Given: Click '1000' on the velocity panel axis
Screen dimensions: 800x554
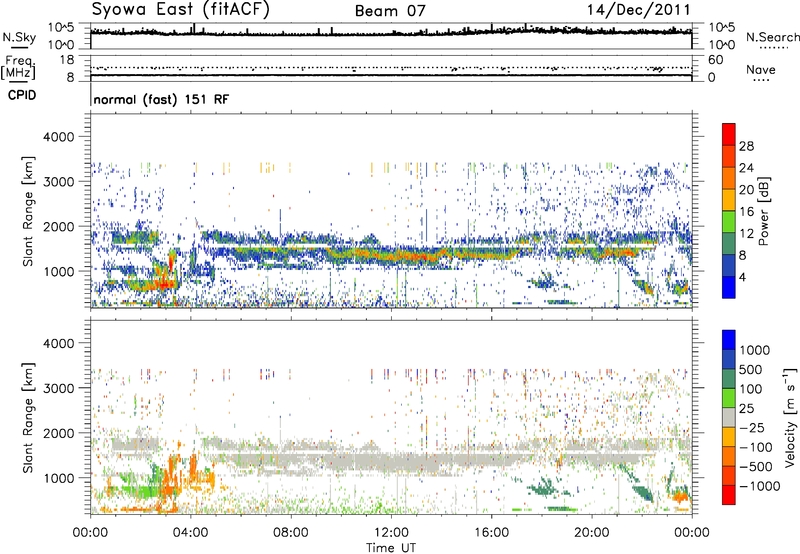Looking at the screenshot, I should click(58, 478).
